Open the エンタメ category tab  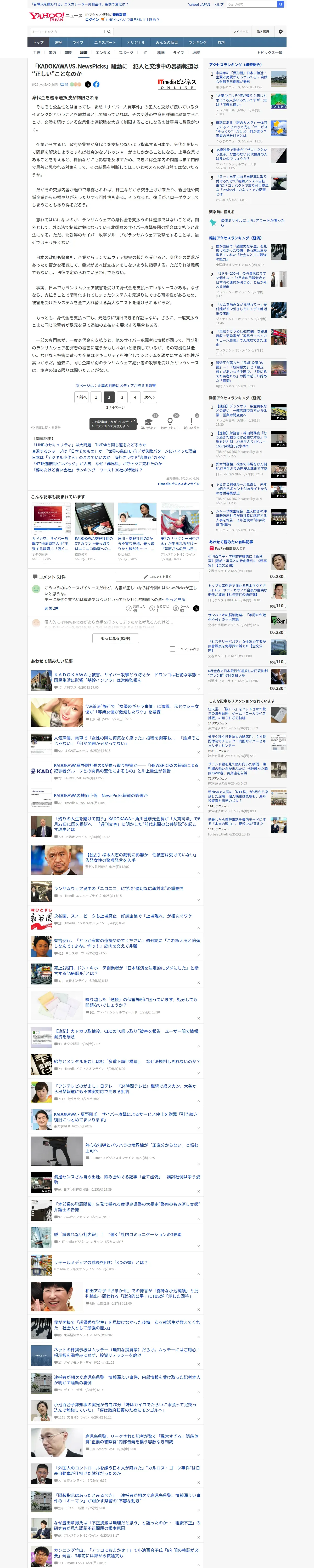pos(103,53)
